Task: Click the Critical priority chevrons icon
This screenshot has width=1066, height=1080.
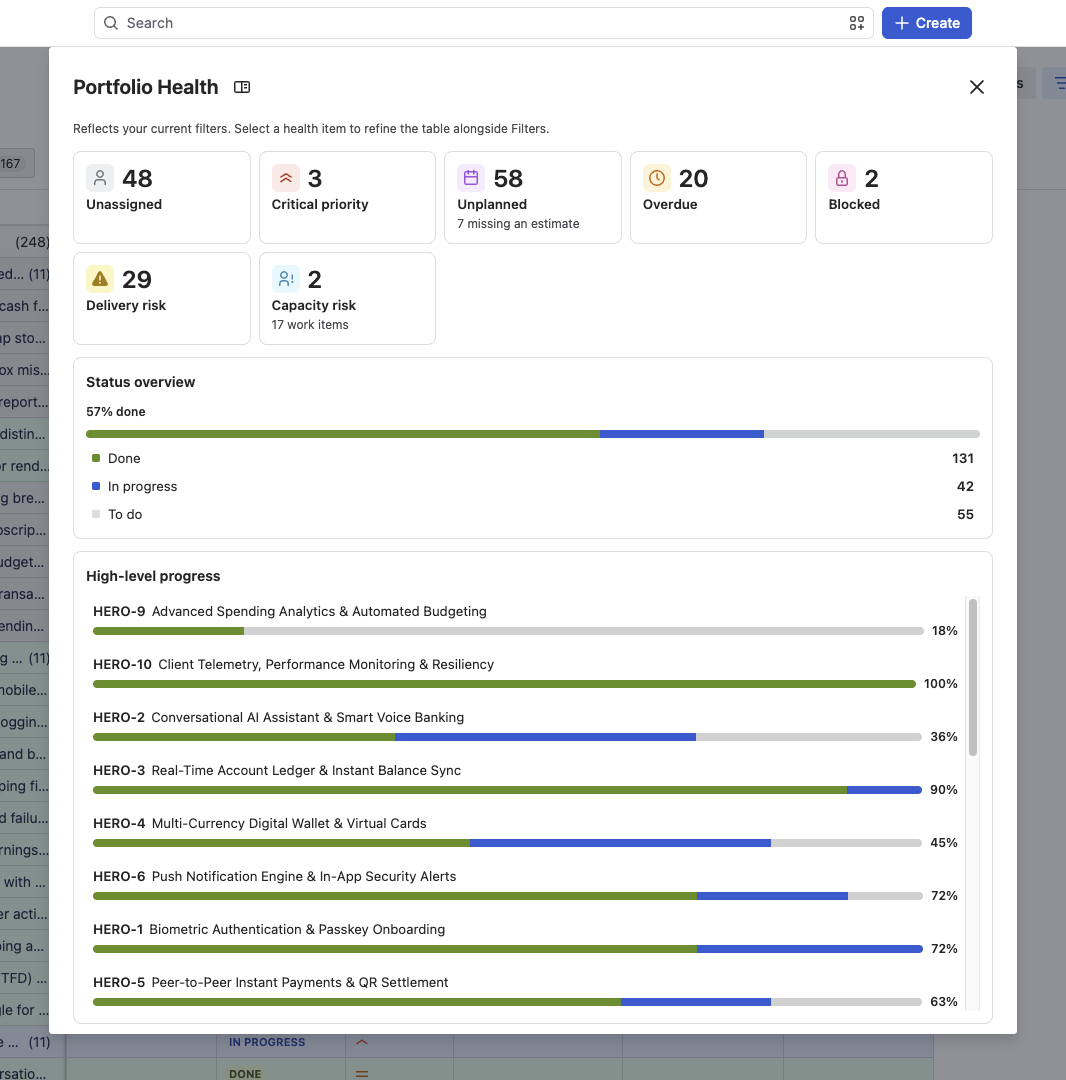Action: [x=285, y=178]
